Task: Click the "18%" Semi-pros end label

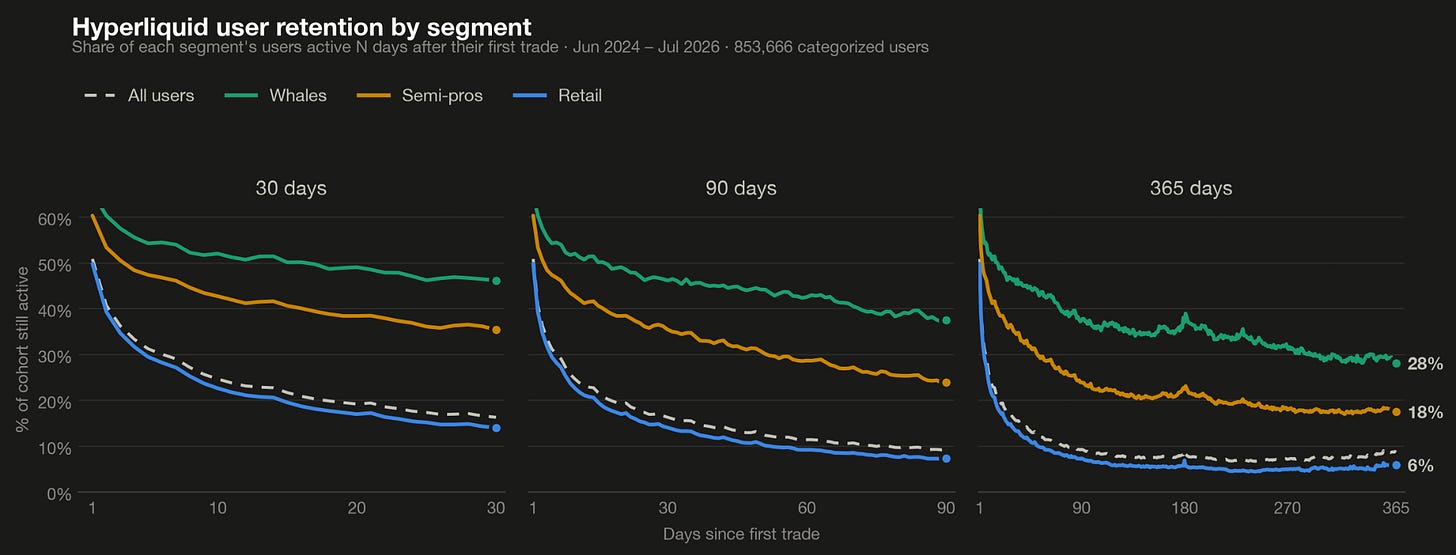Action: tap(1425, 412)
